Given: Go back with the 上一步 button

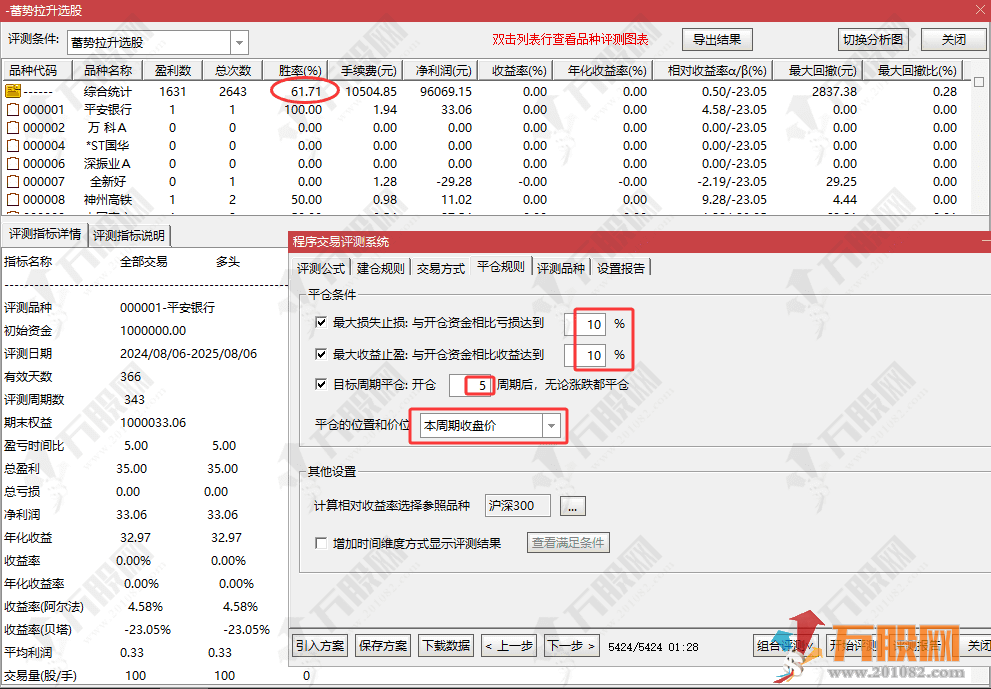Looking at the screenshot, I should tap(509, 645).
